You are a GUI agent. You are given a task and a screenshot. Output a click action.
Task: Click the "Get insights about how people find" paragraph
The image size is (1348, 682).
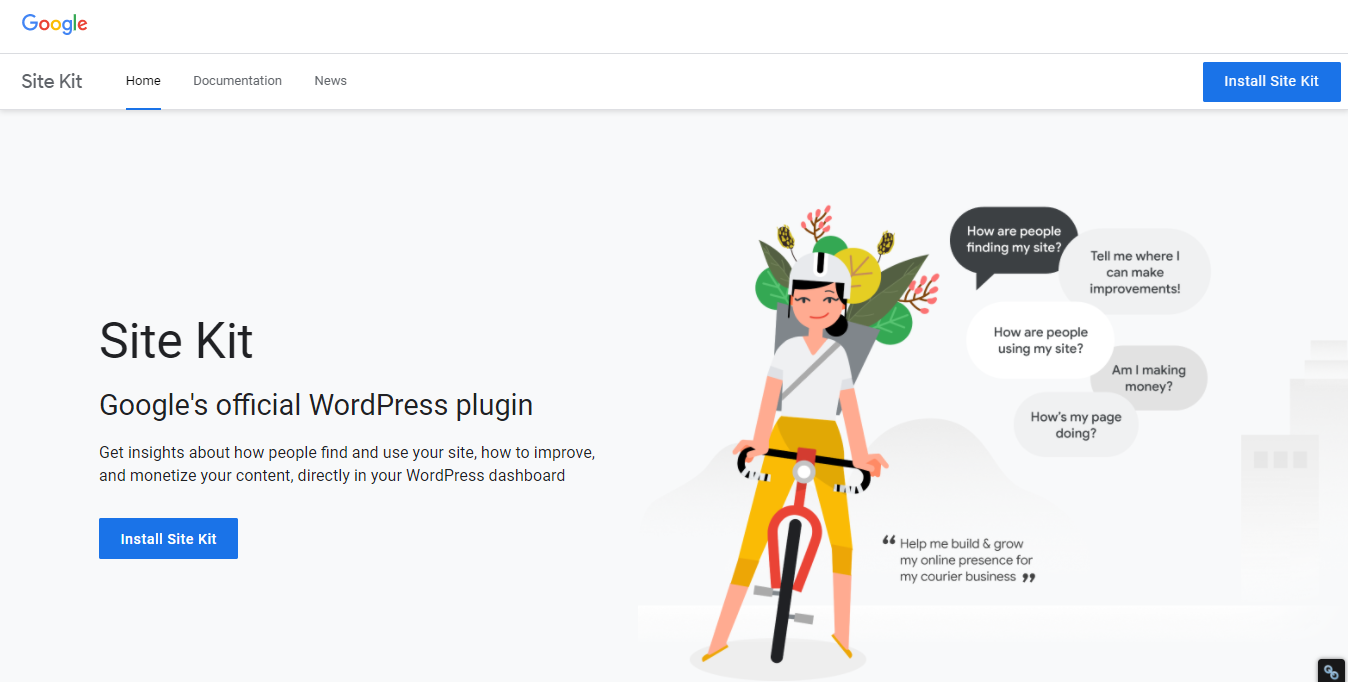(x=346, y=464)
